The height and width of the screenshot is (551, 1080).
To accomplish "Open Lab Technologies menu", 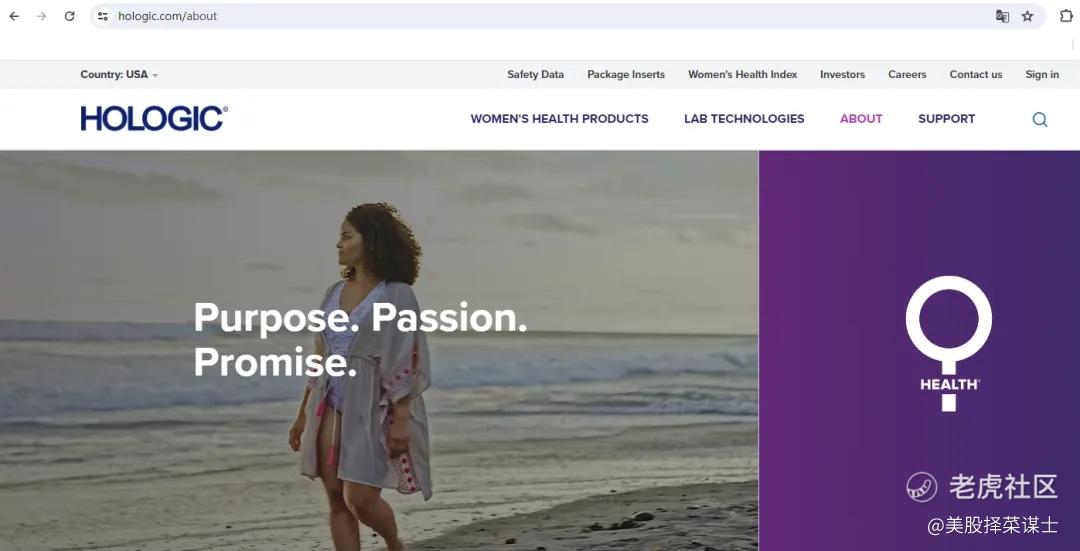I will pos(744,118).
